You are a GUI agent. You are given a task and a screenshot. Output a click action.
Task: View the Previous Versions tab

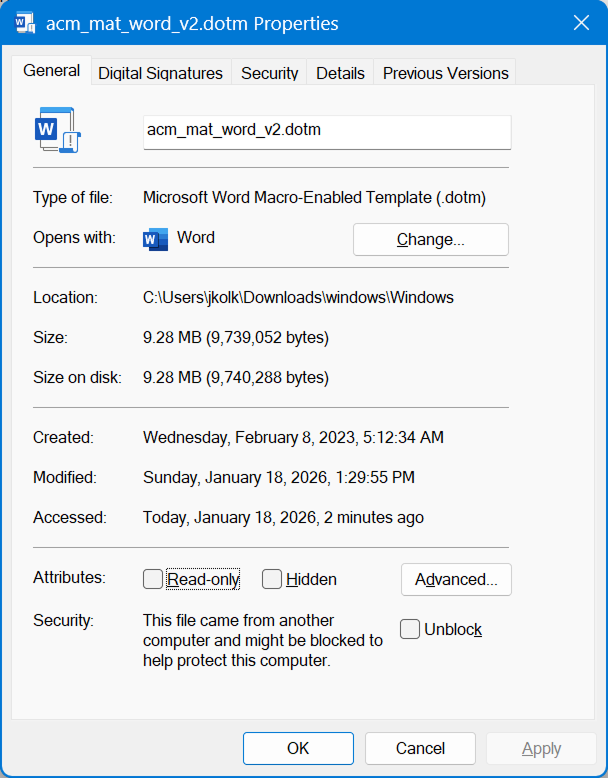tap(445, 73)
